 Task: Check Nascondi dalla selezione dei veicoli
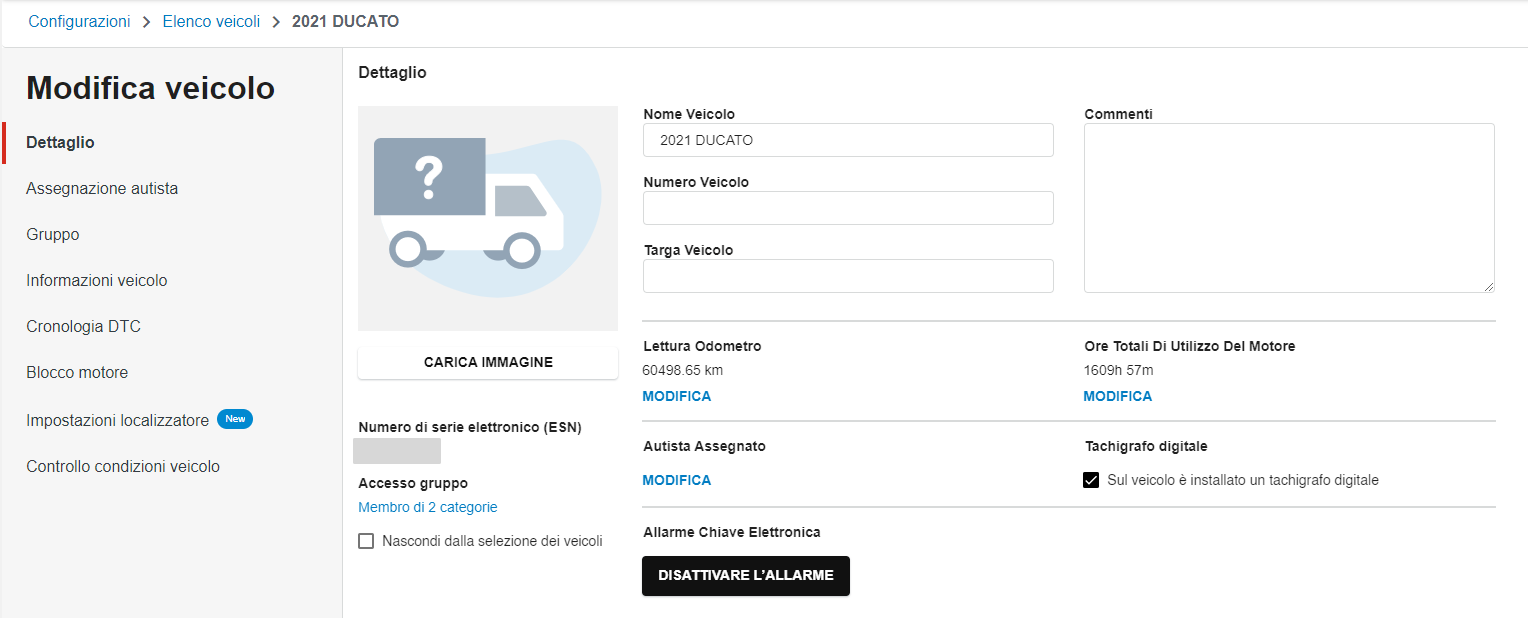pos(366,541)
